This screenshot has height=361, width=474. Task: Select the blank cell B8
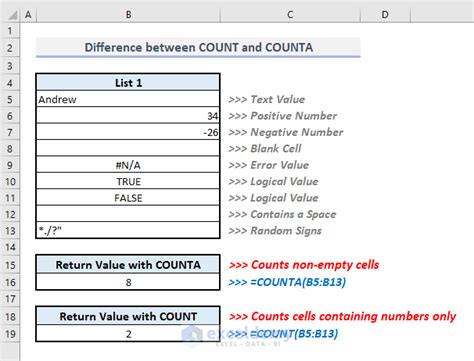pyautogui.click(x=128, y=149)
